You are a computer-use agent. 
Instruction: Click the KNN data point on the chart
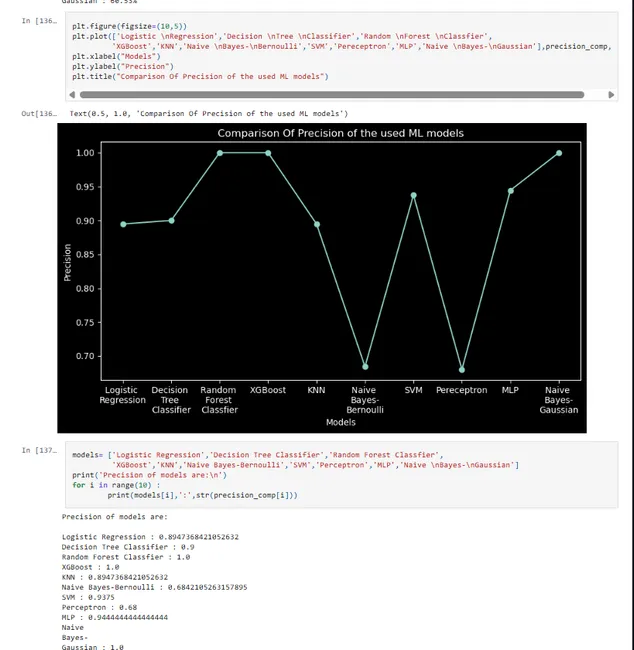(317, 224)
